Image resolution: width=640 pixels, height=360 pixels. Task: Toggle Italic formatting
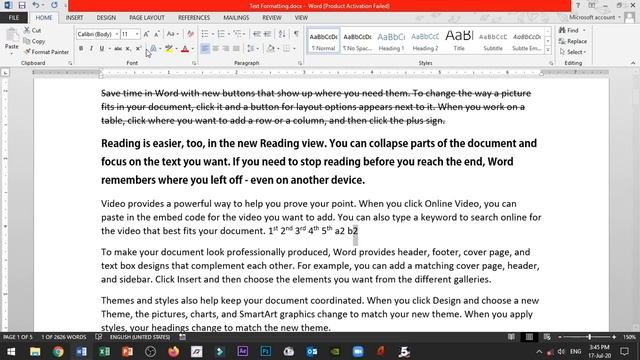click(91, 49)
